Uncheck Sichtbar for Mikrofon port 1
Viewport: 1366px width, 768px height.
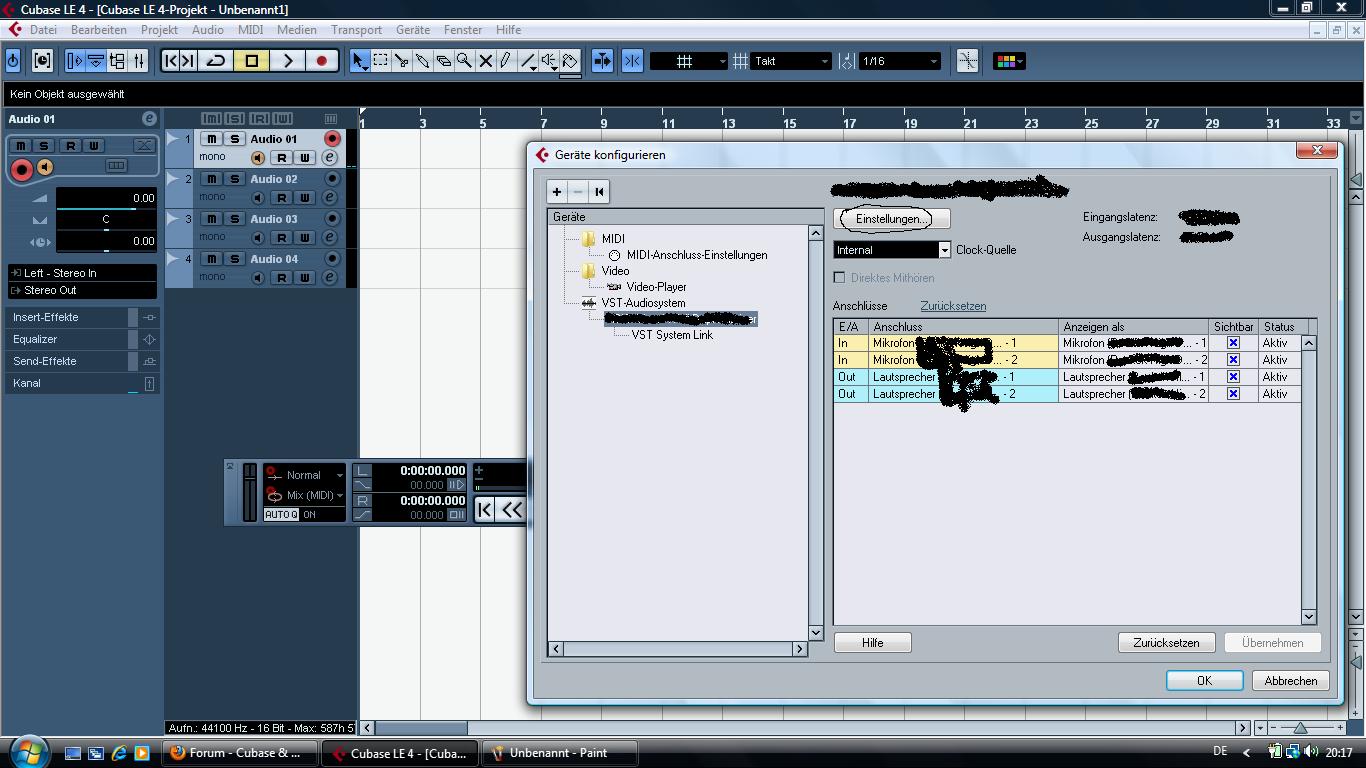1233,343
